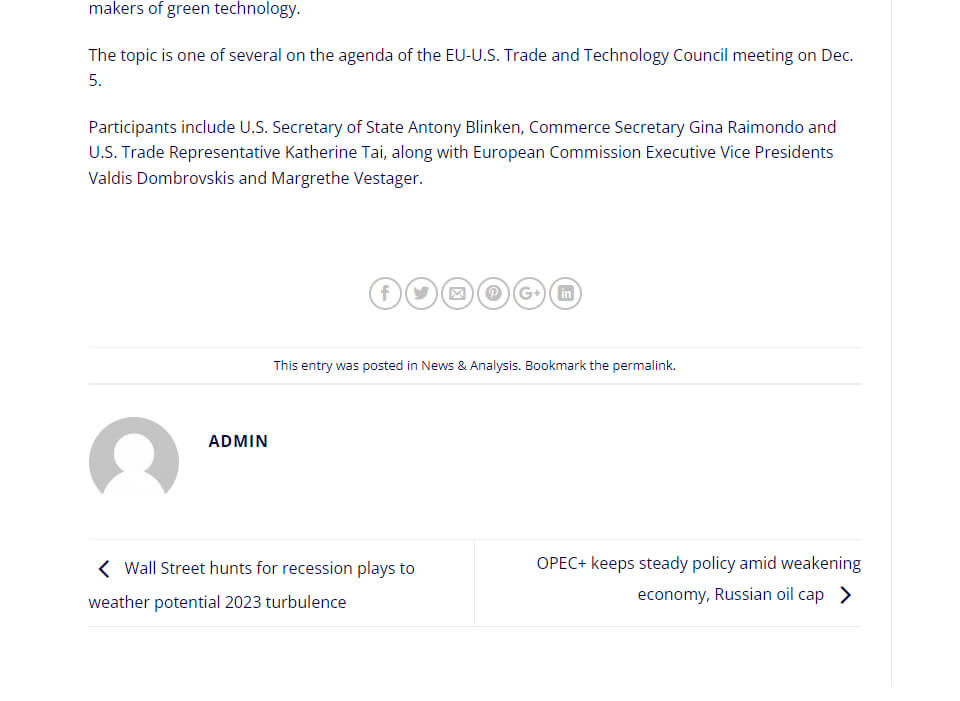The height and width of the screenshot is (701, 960).
Task: Click the "economy, Russian oil cap" link text
Action: point(730,595)
